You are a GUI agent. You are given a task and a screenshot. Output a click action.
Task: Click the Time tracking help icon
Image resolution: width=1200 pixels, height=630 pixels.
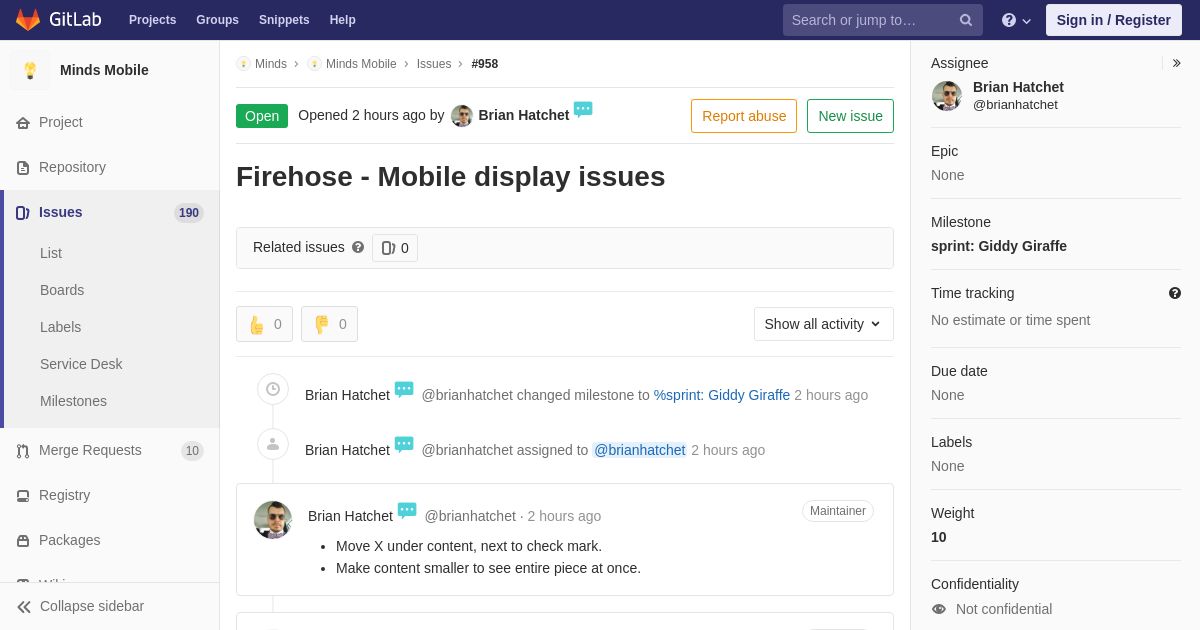click(x=1175, y=293)
